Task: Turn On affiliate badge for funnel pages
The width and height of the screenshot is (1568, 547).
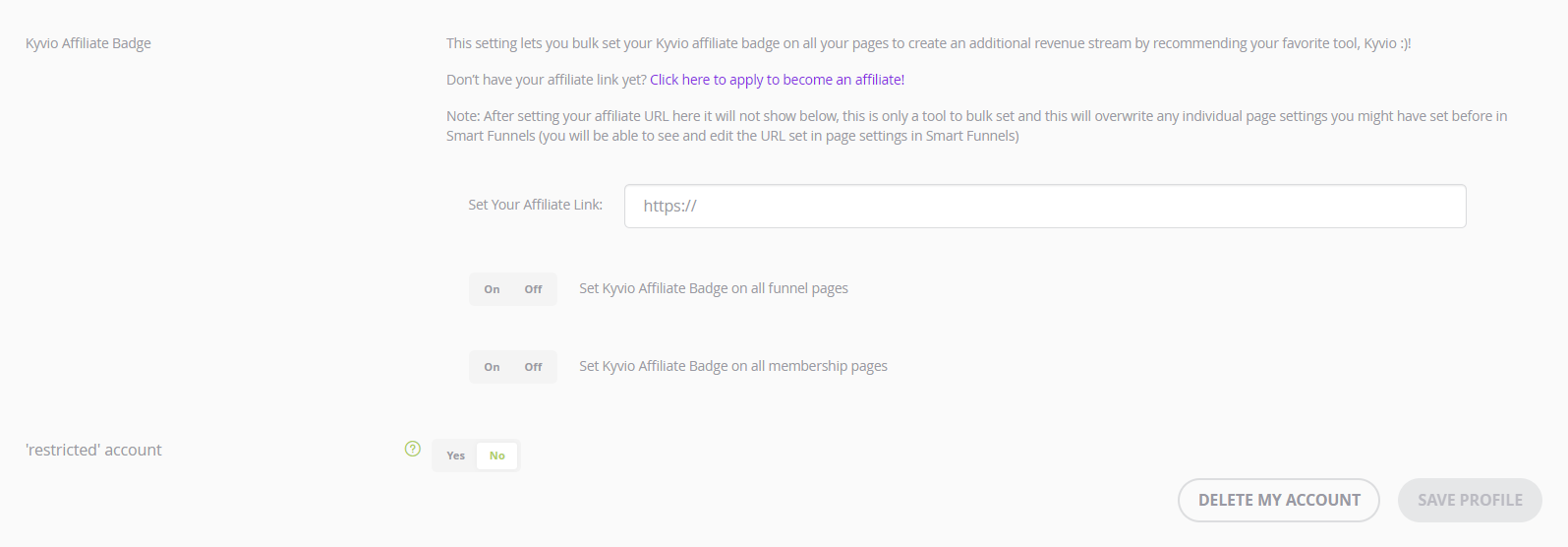Action: [x=493, y=289]
